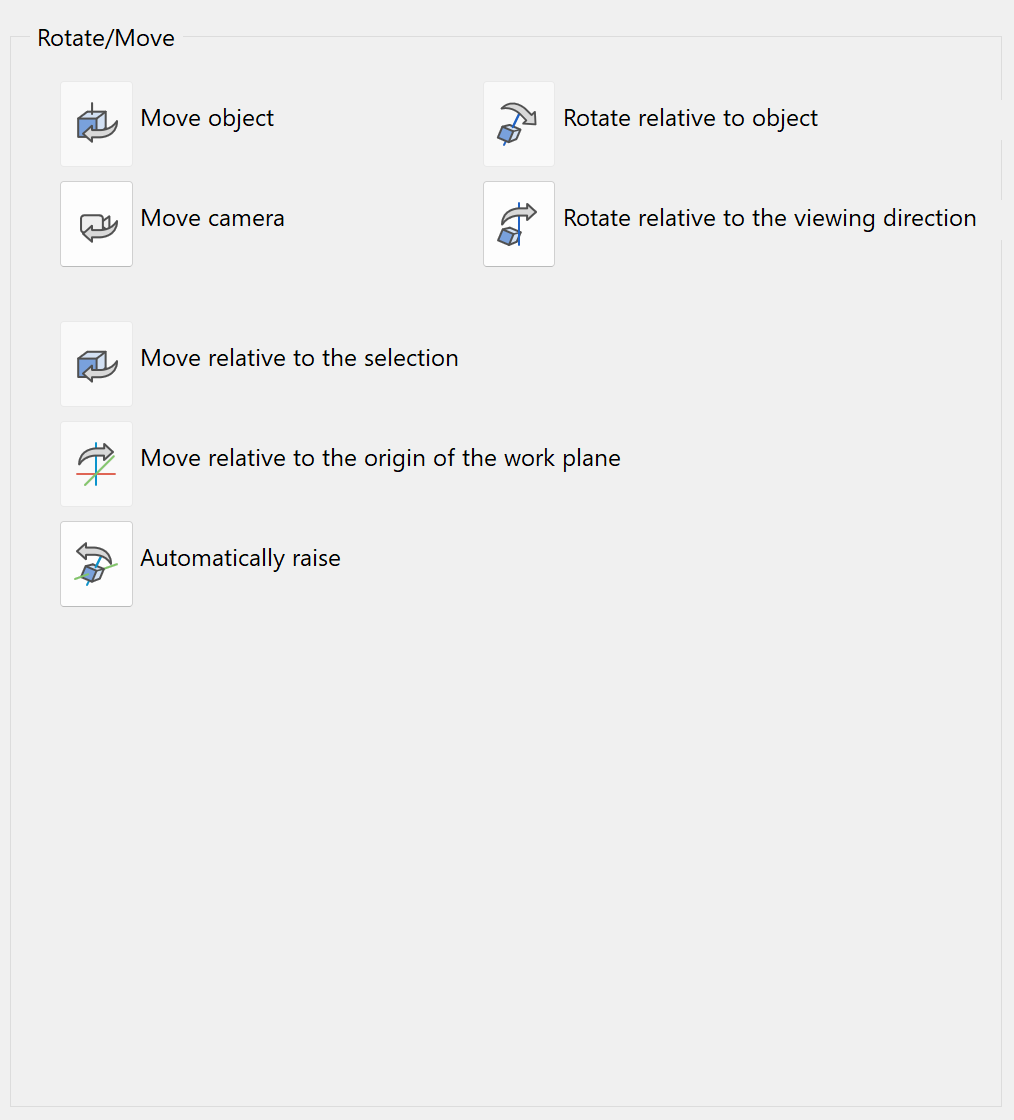Click the Move relative to the selection text
This screenshot has height=1120, width=1014.
(299, 358)
